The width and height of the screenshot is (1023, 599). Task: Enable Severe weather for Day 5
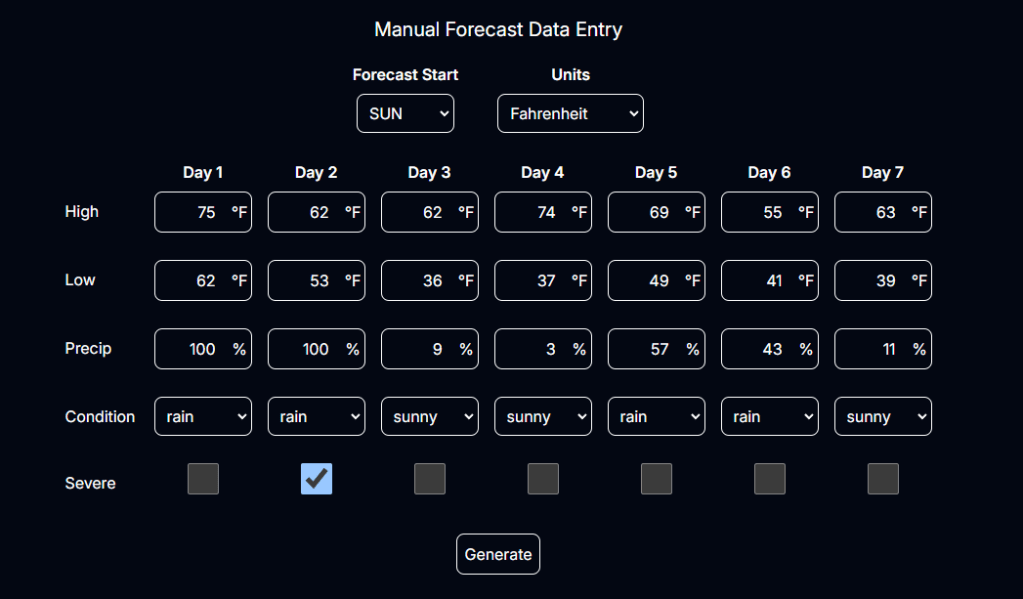(656, 479)
